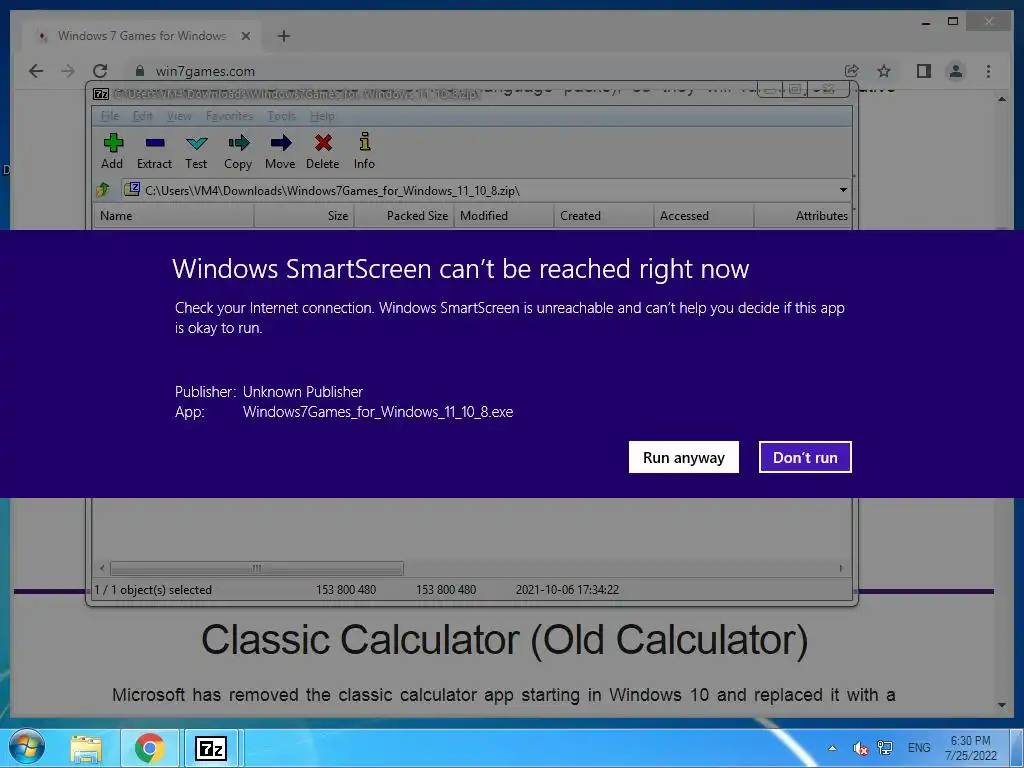The height and width of the screenshot is (768, 1024).
Task: Click the 7-Zip scrollbar right arrow
Action: [840, 568]
